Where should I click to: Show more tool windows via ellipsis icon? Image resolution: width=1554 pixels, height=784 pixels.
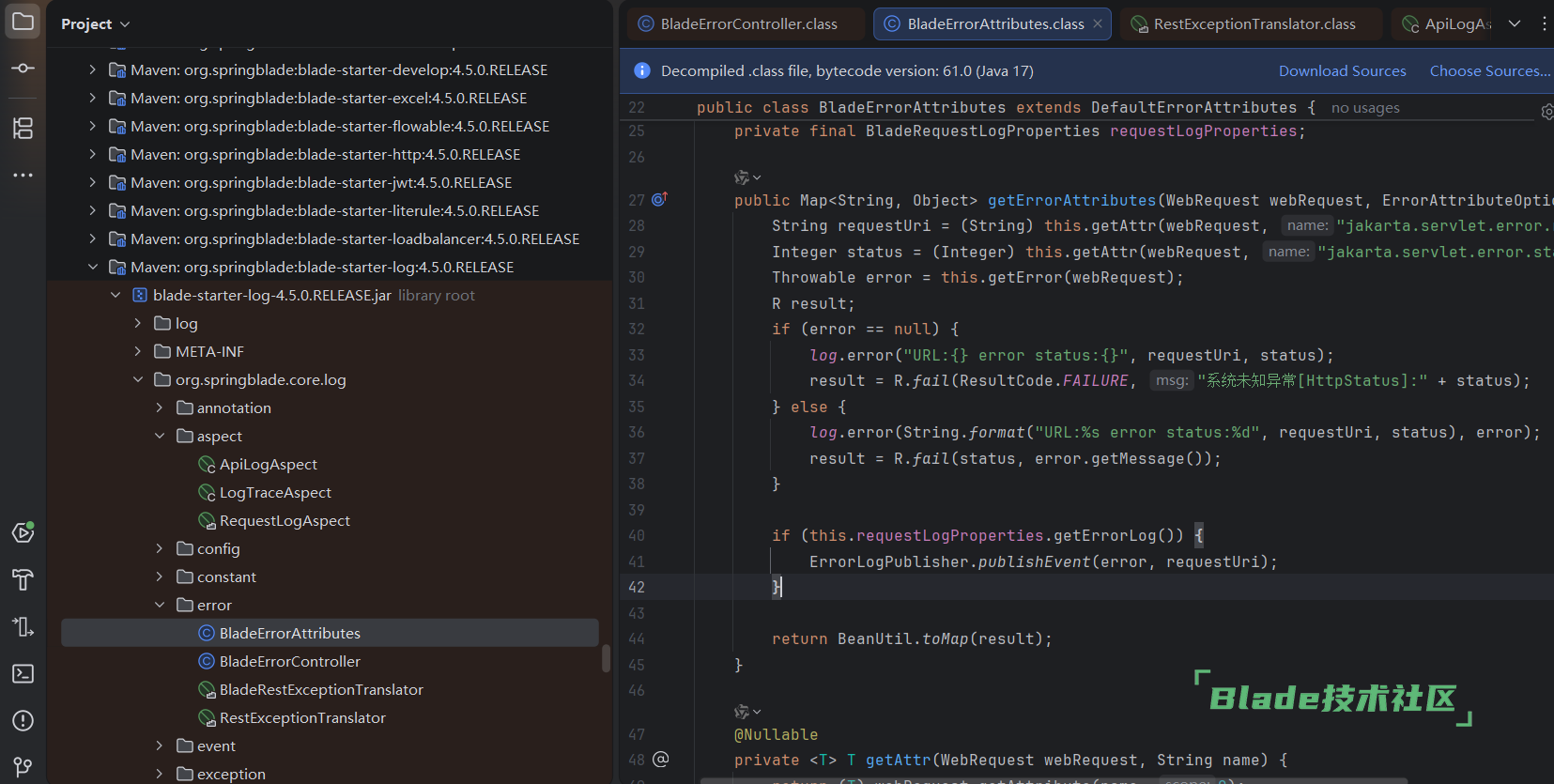(x=23, y=175)
